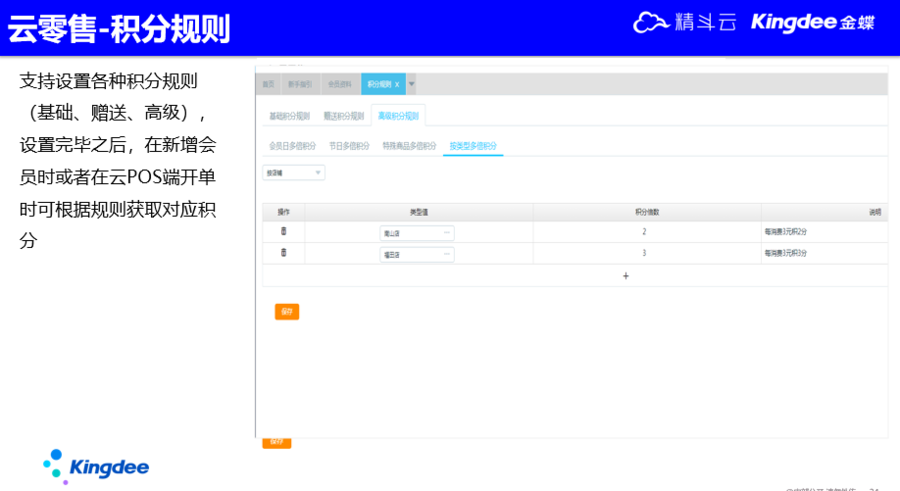Click the orange 保存 button
The width and height of the screenshot is (900, 491).
pyautogui.click(x=287, y=312)
